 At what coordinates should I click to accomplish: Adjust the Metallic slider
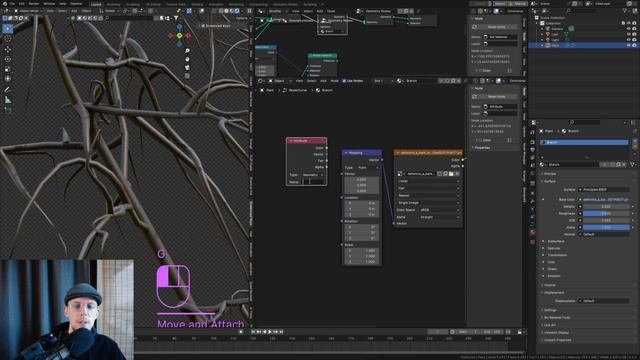pyautogui.click(x=606, y=207)
